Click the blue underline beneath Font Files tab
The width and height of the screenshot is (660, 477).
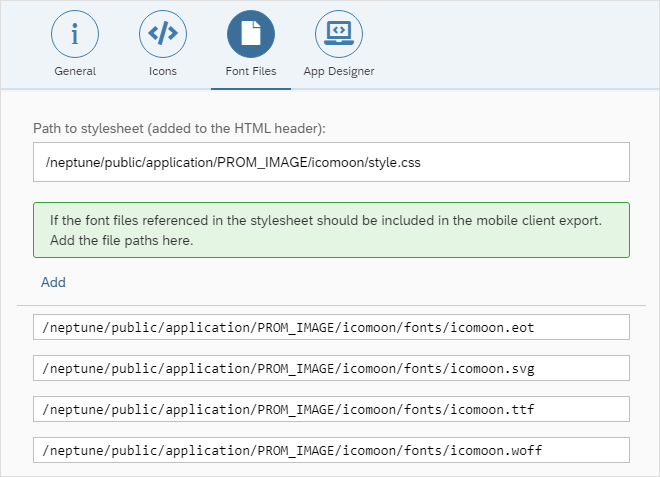point(250,88)
